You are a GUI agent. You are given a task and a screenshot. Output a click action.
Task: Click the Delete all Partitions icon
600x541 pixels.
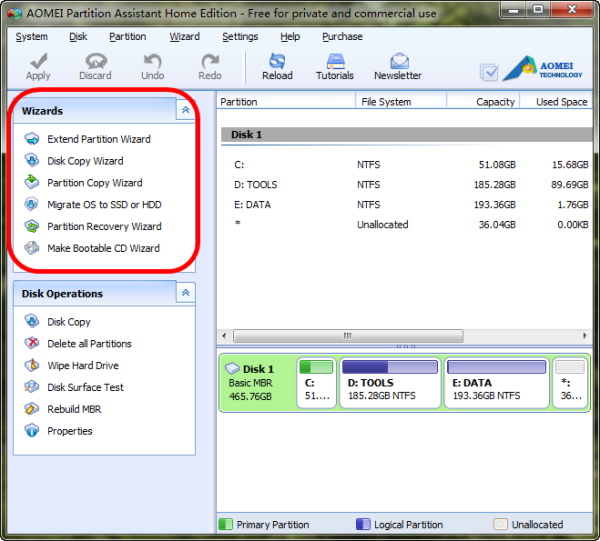[32, 343]
